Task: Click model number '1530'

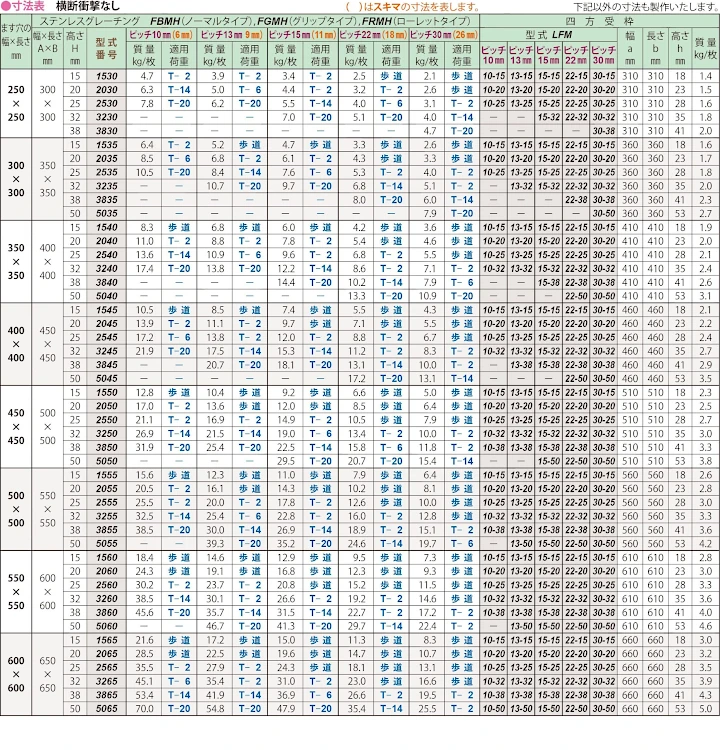Action: [x=106, y=76]
